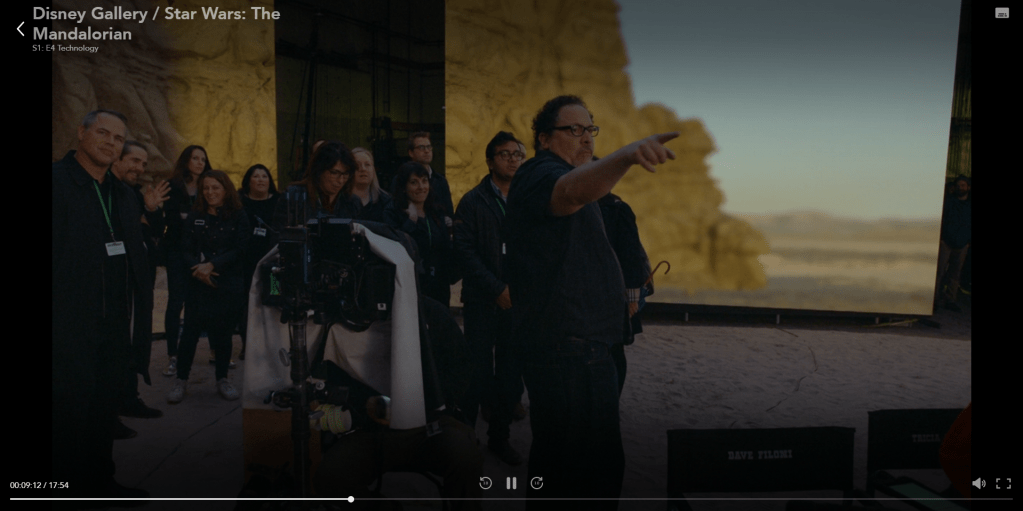This screenshot has width=1023, height=511.
Task: Go back using the left arrow
Action: point(20,29)
